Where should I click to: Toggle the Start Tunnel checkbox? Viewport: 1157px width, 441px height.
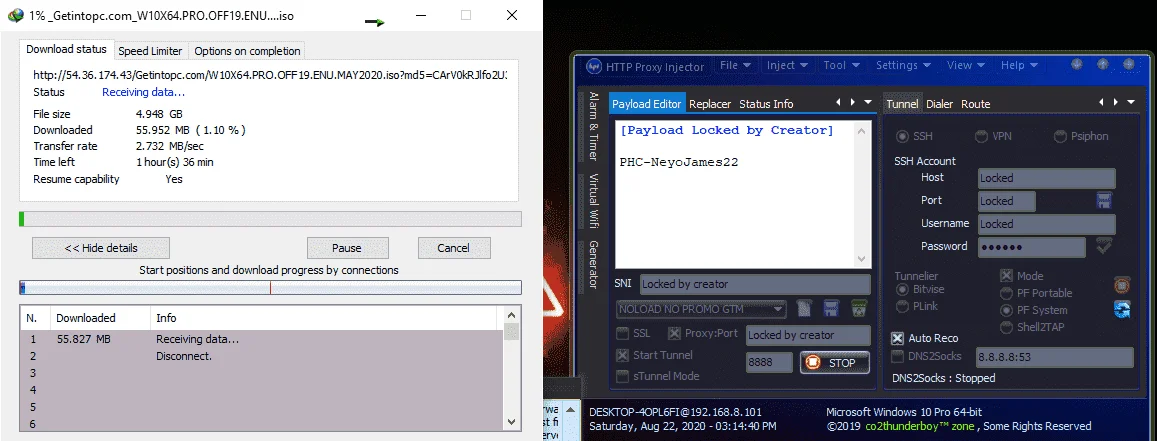(x=623, y=355)
